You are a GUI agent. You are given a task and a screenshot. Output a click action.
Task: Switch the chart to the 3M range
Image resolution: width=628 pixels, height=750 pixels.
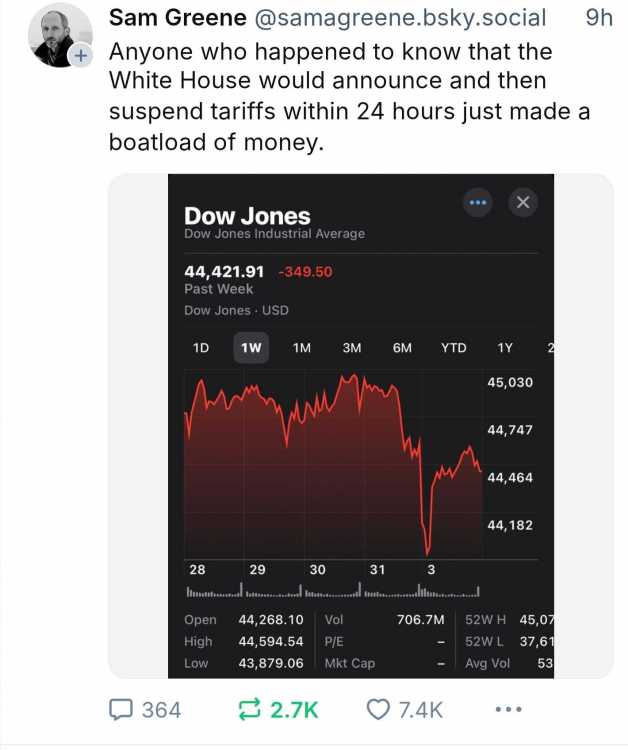(352, 348)
